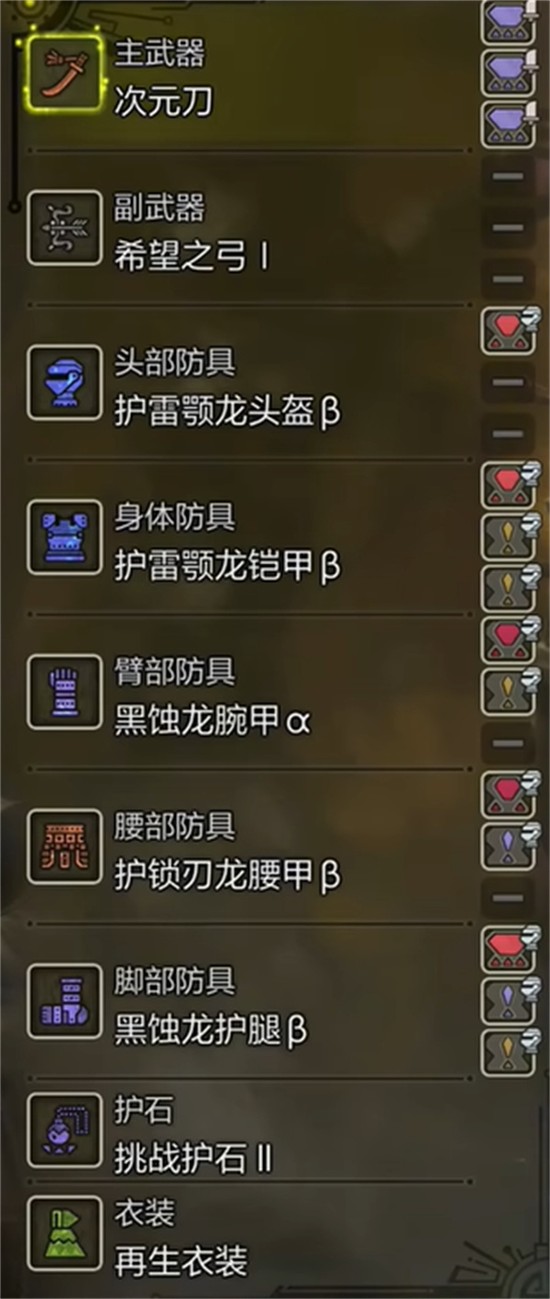Select the 再生衣装 mantle entry
Viewport: 550px width, 1299px height.
(x=181, y=1262)
